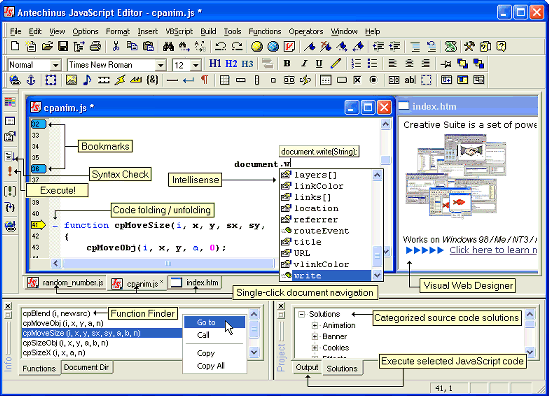Choose Go to in context menu
The image size is (549, 396).
tap(214, 322)
